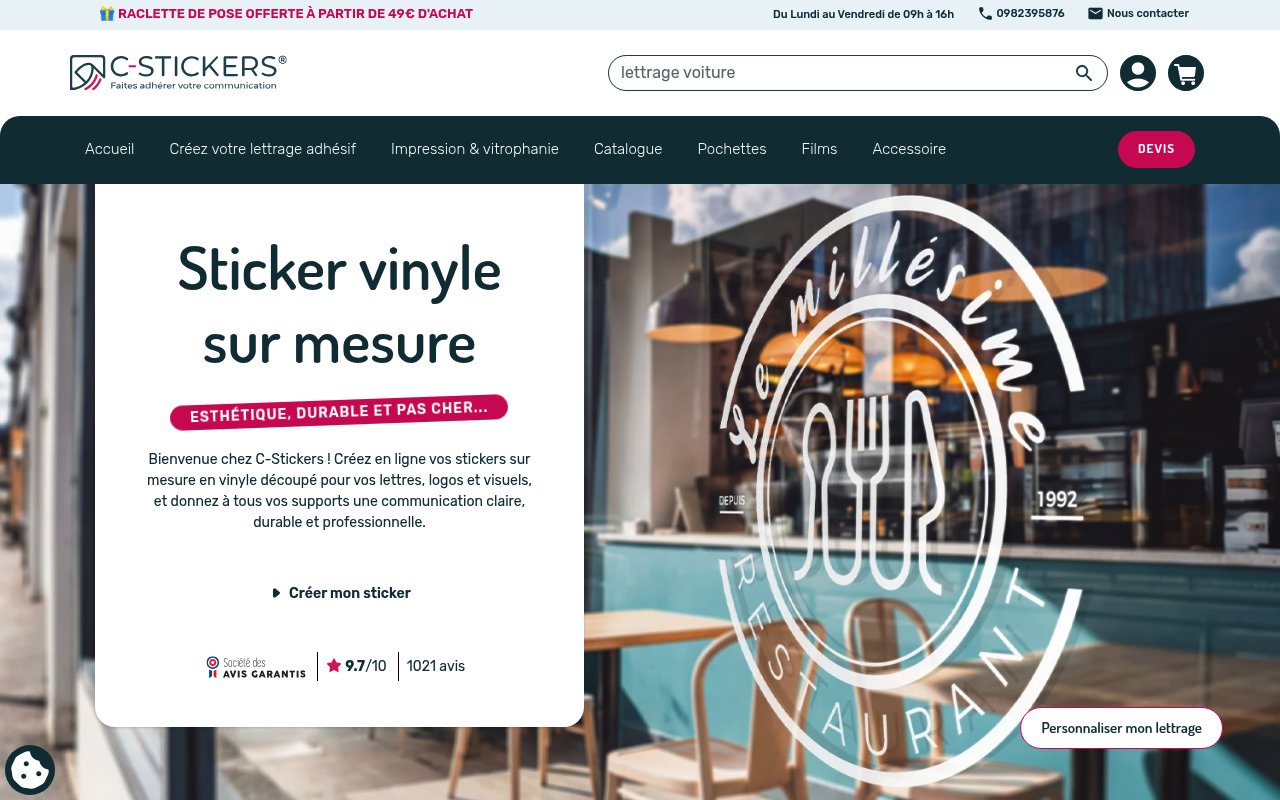1280x800 pixels.
Task: Open the Pochettes menu item
Action: 732,149
